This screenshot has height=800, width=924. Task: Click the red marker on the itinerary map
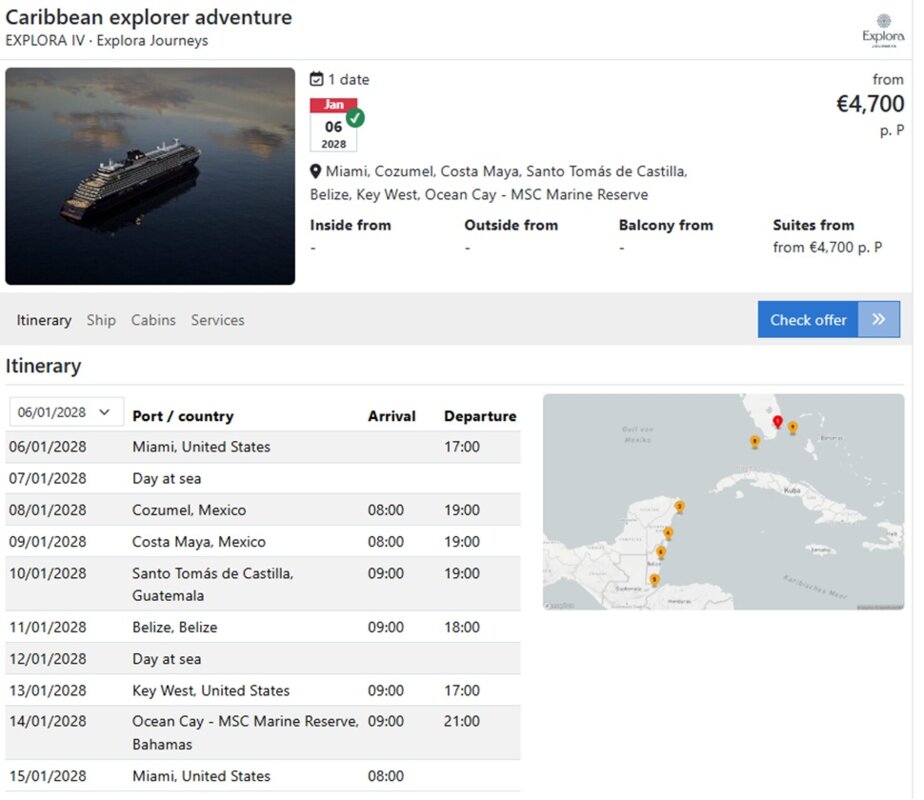777,422
